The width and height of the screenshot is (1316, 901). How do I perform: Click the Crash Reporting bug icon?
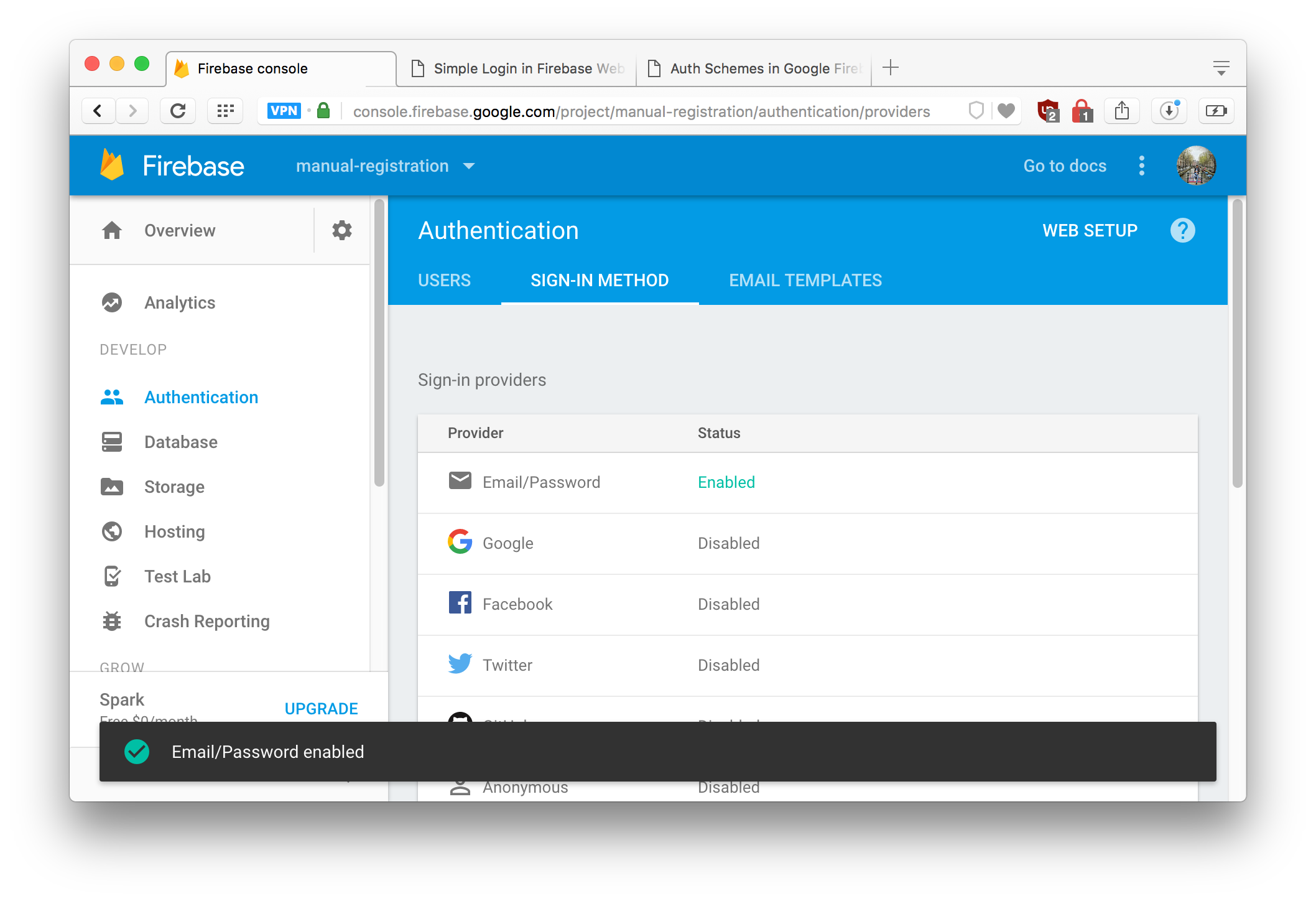(x=112, y=621)
